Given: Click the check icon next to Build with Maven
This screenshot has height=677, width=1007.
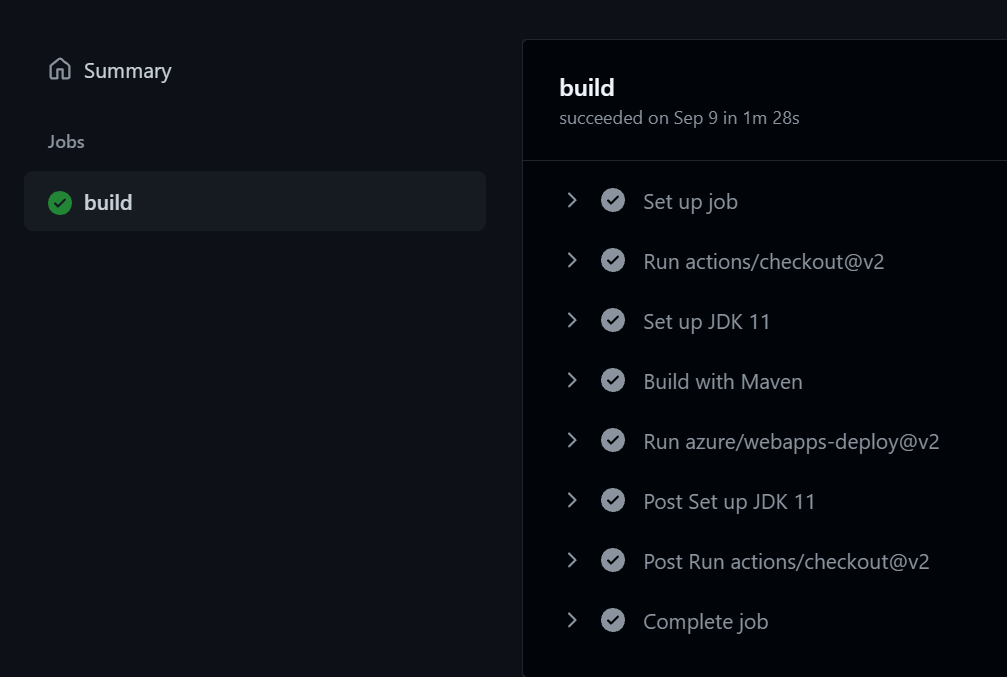Looking at the screenshot, I should pyautogui.click(x=613, y=380).
